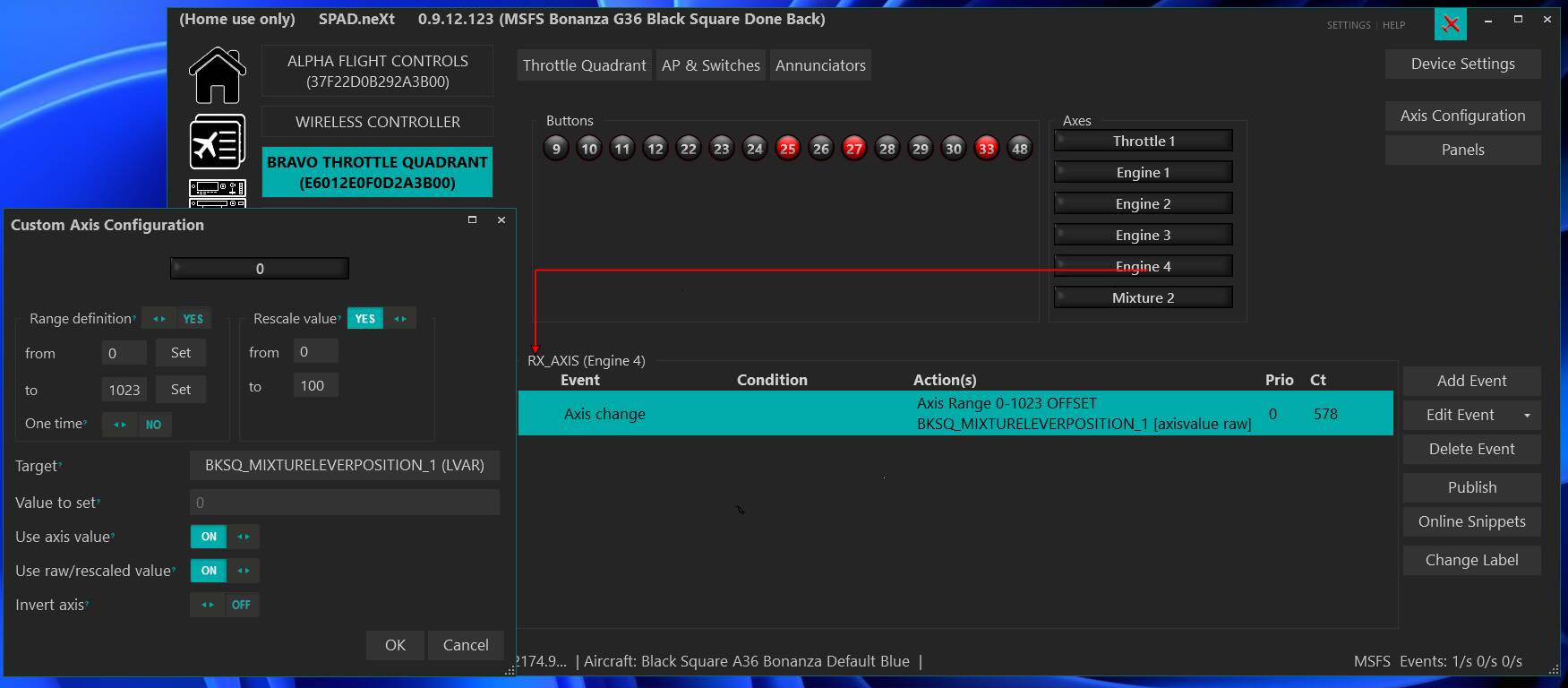Confirm the dialog with OK
1568x688 pixels.
click(395, 645)
